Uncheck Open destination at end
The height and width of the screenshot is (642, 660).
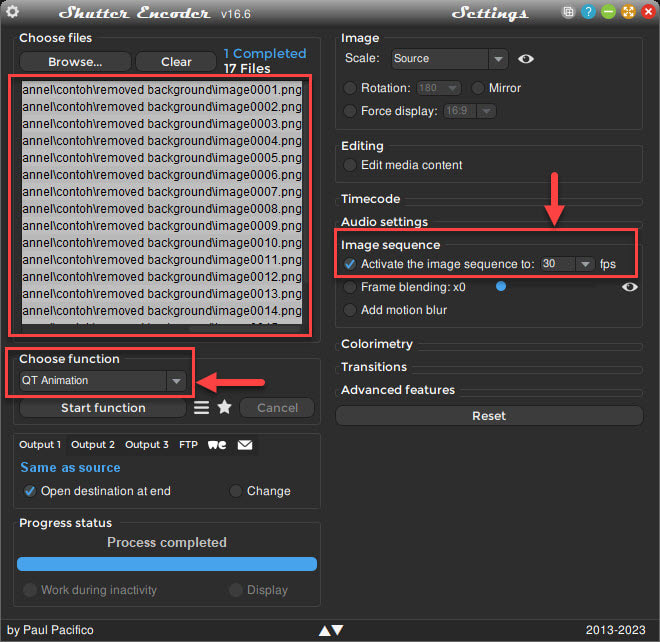coord(29,491)
